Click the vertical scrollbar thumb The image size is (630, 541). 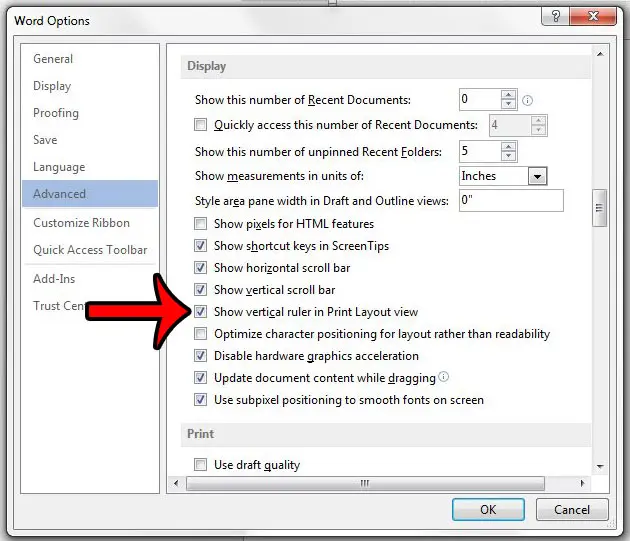599,208
